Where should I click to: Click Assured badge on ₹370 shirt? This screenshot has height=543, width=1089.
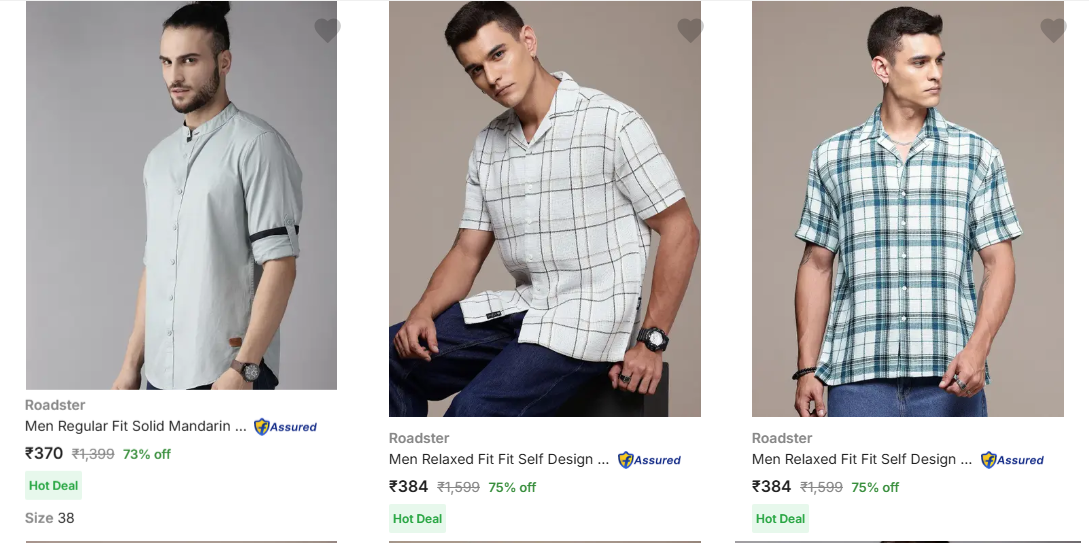(285, 427)
